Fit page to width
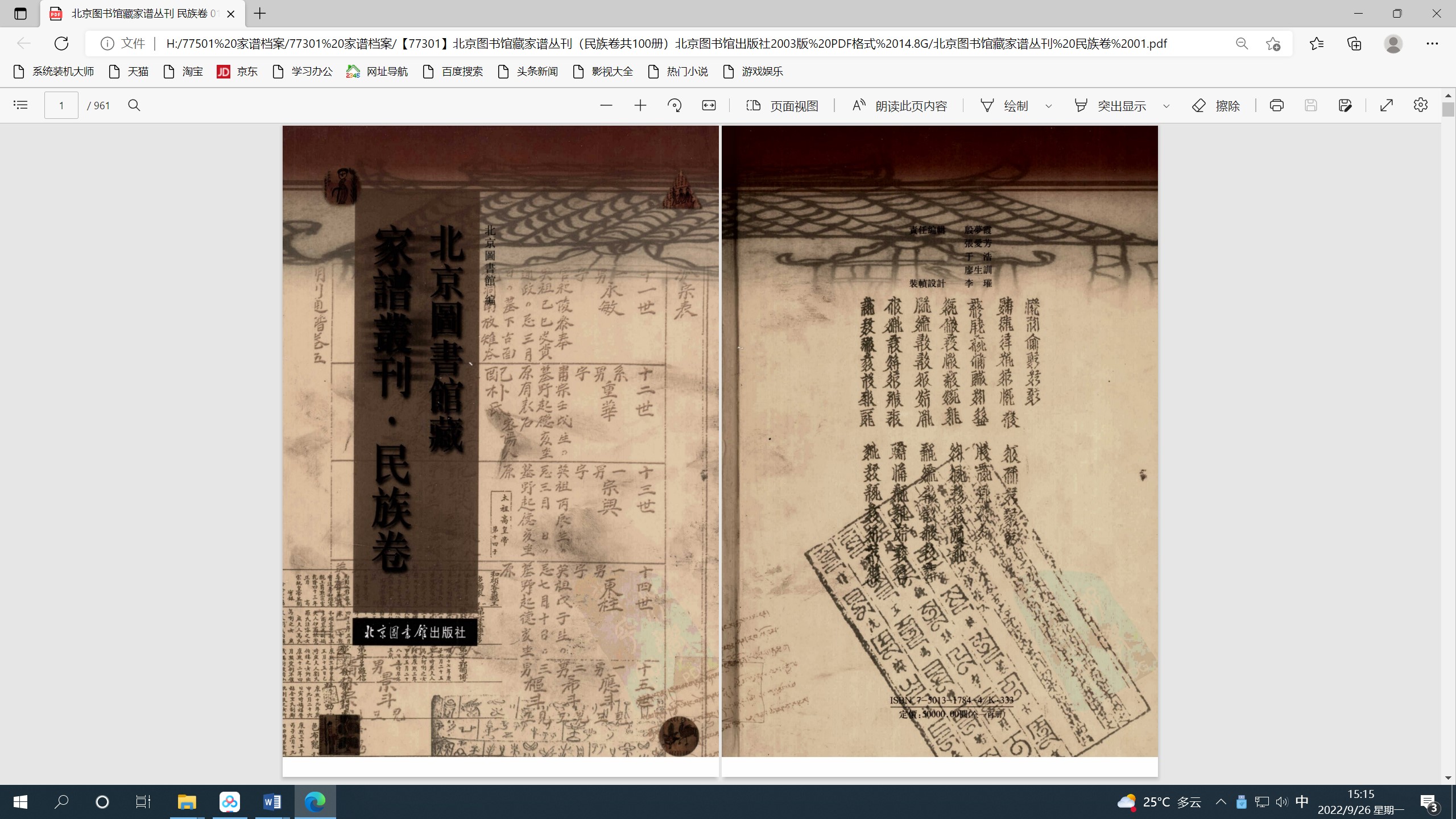 (709, 105)
